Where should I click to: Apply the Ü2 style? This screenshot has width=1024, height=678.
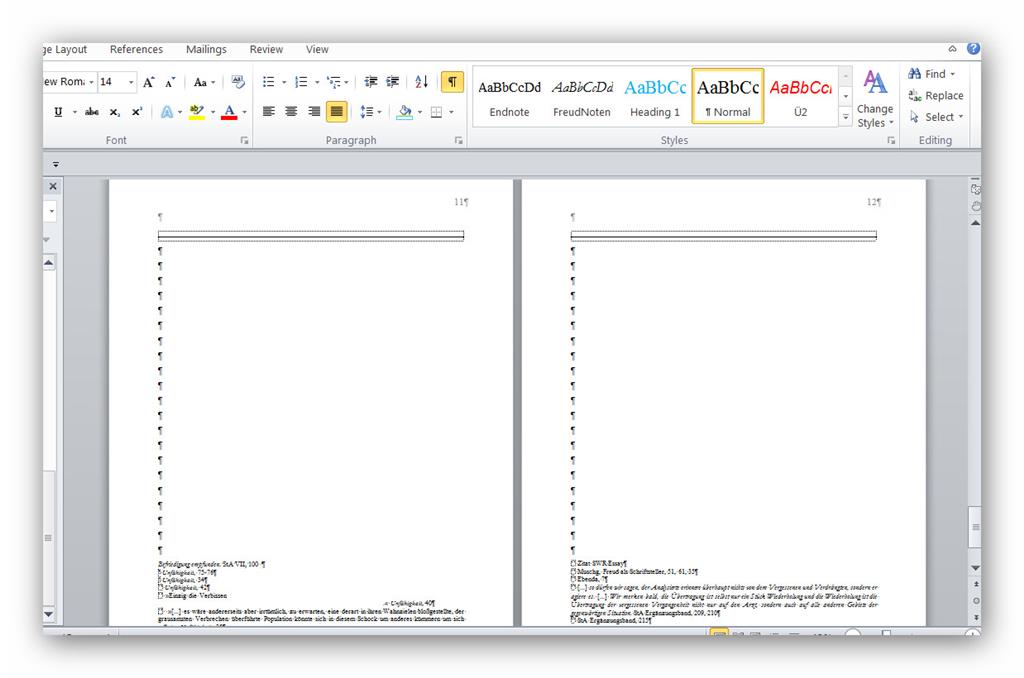pos(801,98)
